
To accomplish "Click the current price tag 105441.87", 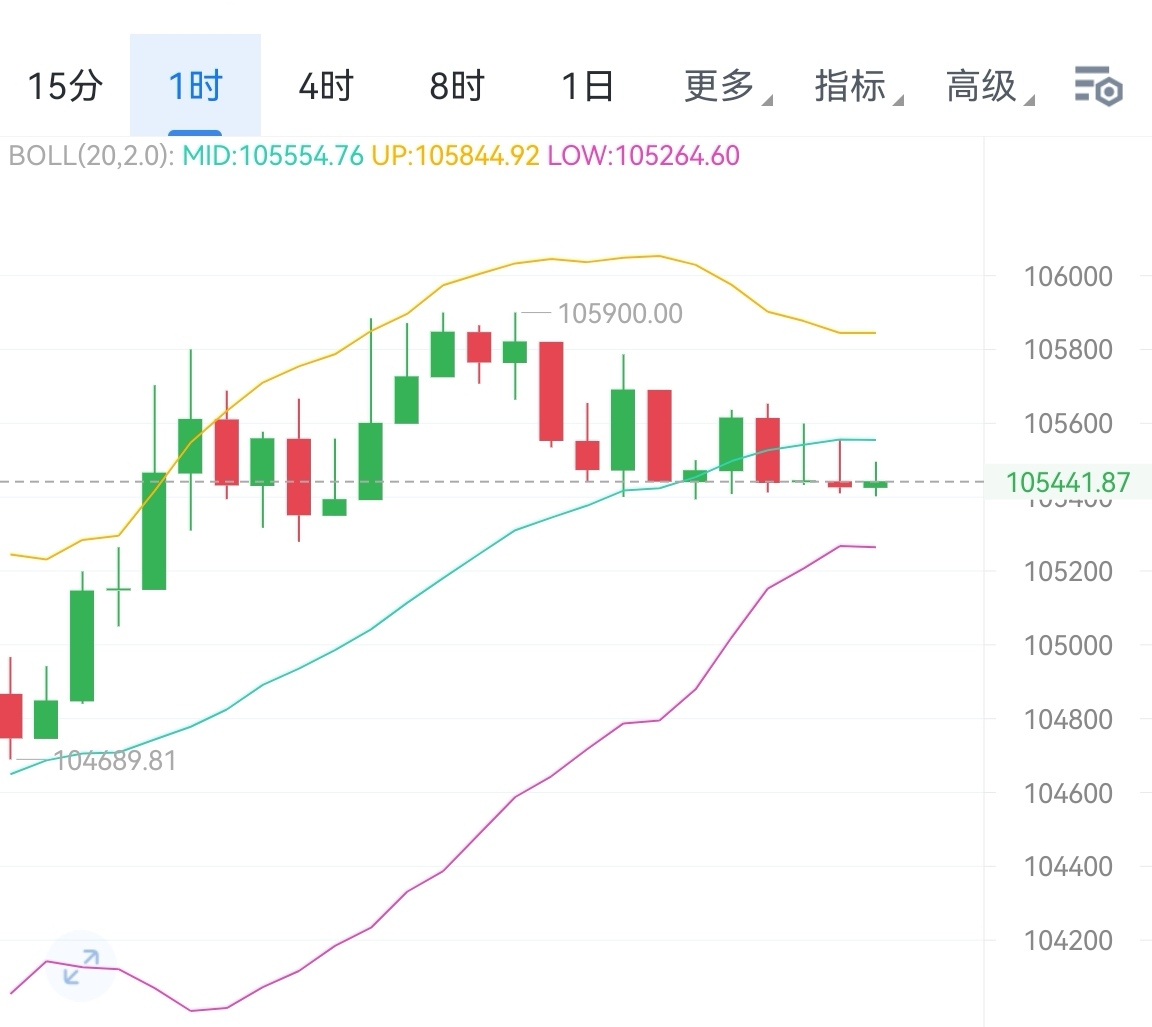I will pos(1068,483).
